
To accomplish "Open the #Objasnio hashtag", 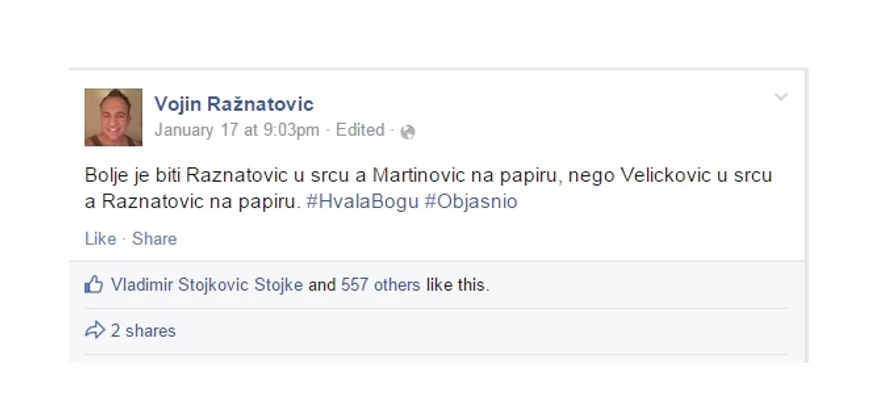I will coord(471,201).
